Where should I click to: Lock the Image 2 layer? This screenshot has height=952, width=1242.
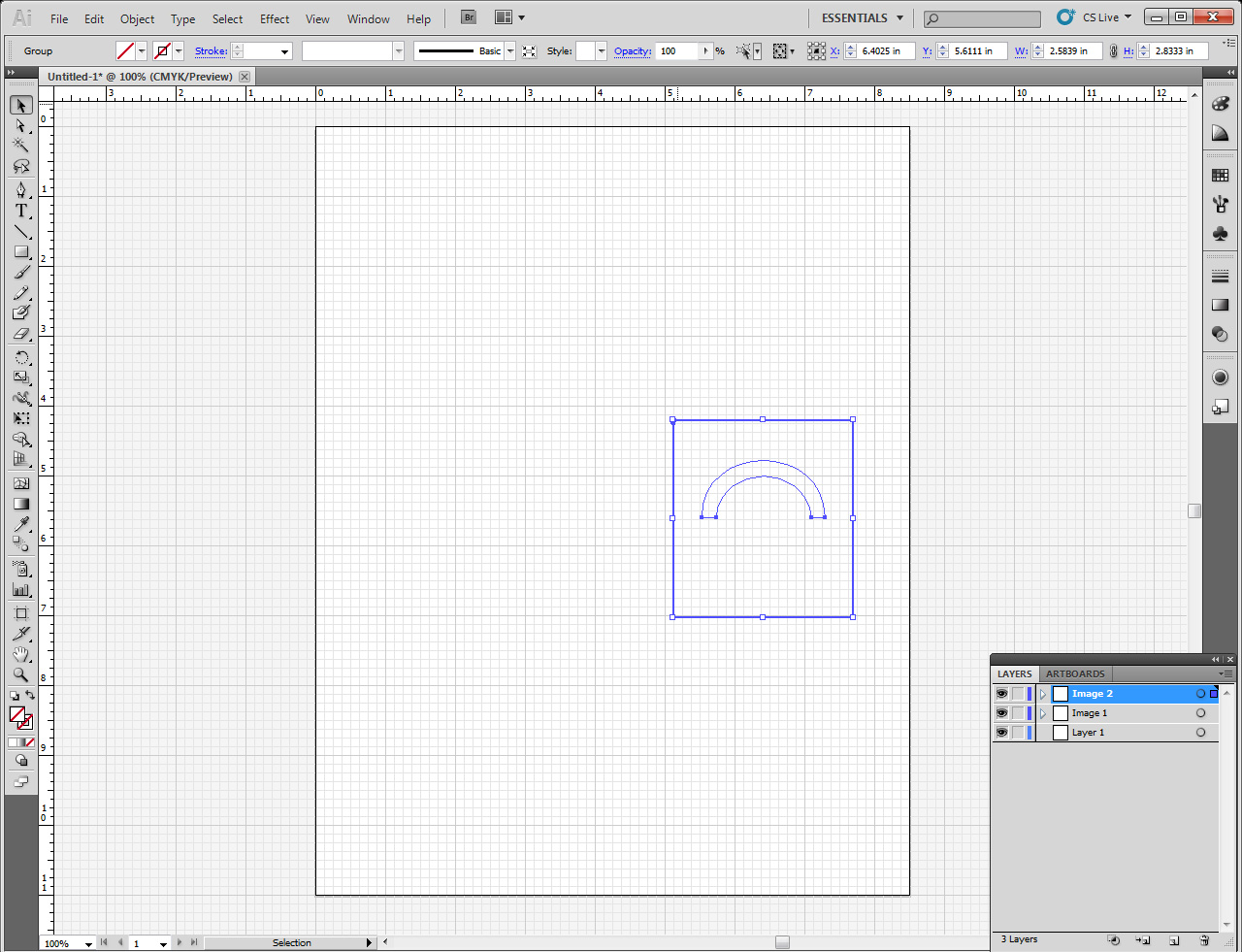pos(1018,694)
